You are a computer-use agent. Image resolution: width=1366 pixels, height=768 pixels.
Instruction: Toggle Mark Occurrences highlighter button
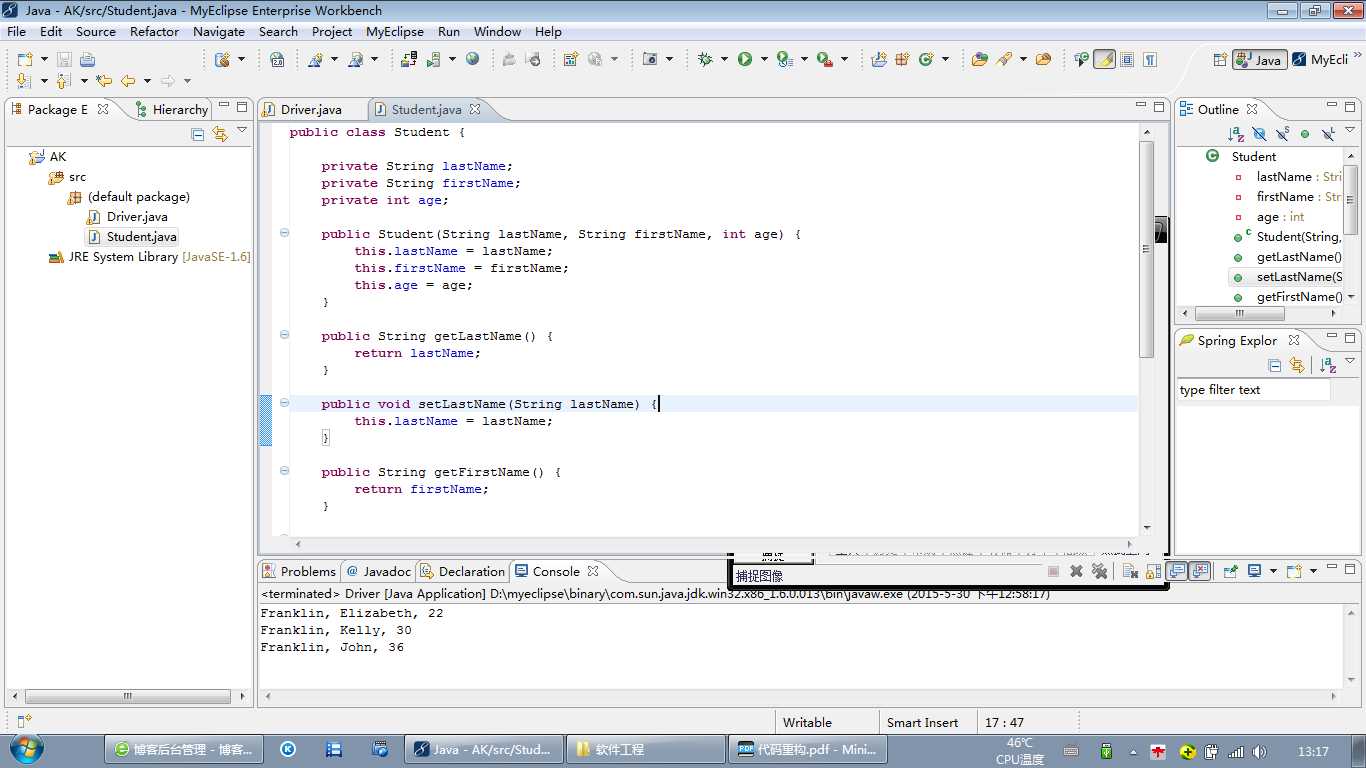click(x=1104, y=59)
